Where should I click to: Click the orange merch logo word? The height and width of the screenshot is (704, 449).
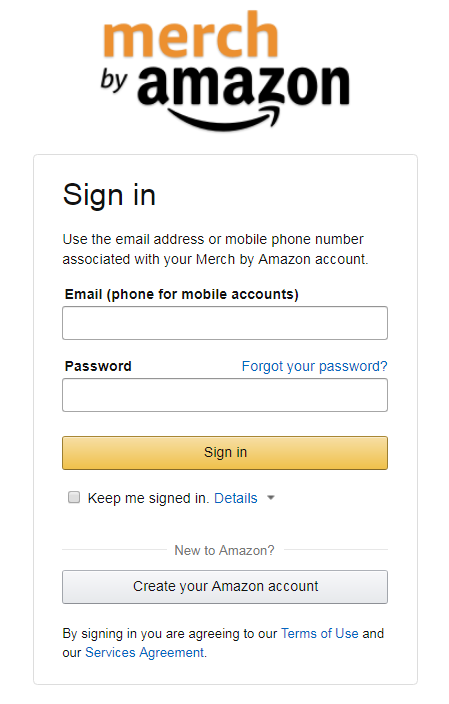191,35
